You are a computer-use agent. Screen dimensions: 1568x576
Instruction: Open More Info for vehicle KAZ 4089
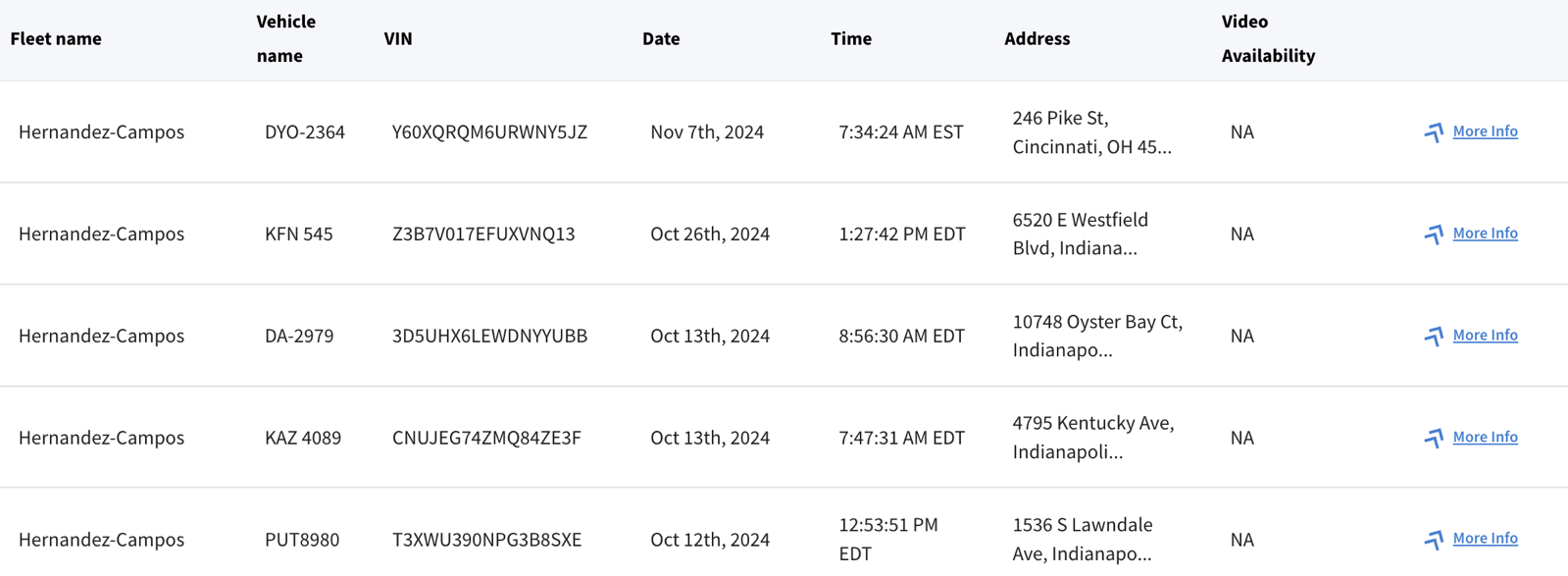point(1485,438)
